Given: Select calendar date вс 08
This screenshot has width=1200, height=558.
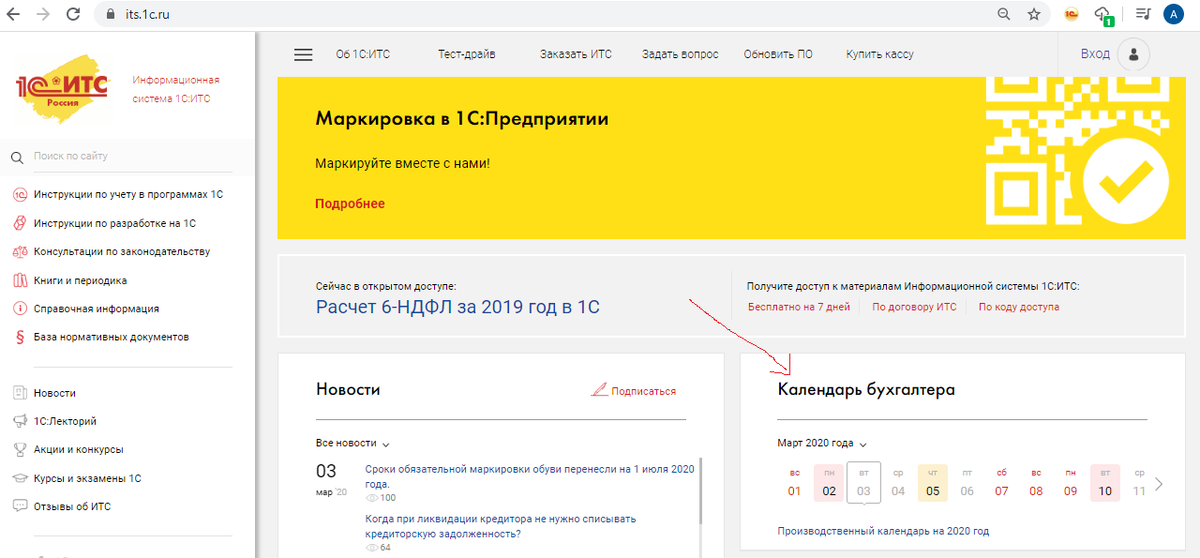Looking at the screenshot, I should pos(1036,482).
